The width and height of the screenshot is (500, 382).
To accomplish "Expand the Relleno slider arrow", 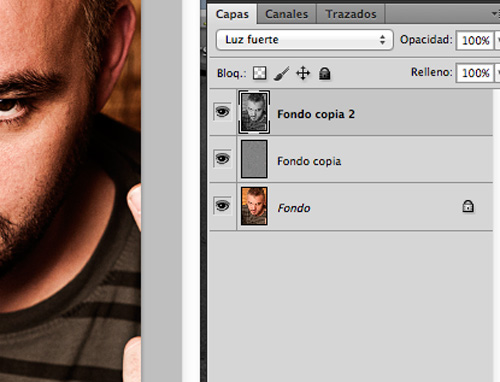I will click(497, 73).
